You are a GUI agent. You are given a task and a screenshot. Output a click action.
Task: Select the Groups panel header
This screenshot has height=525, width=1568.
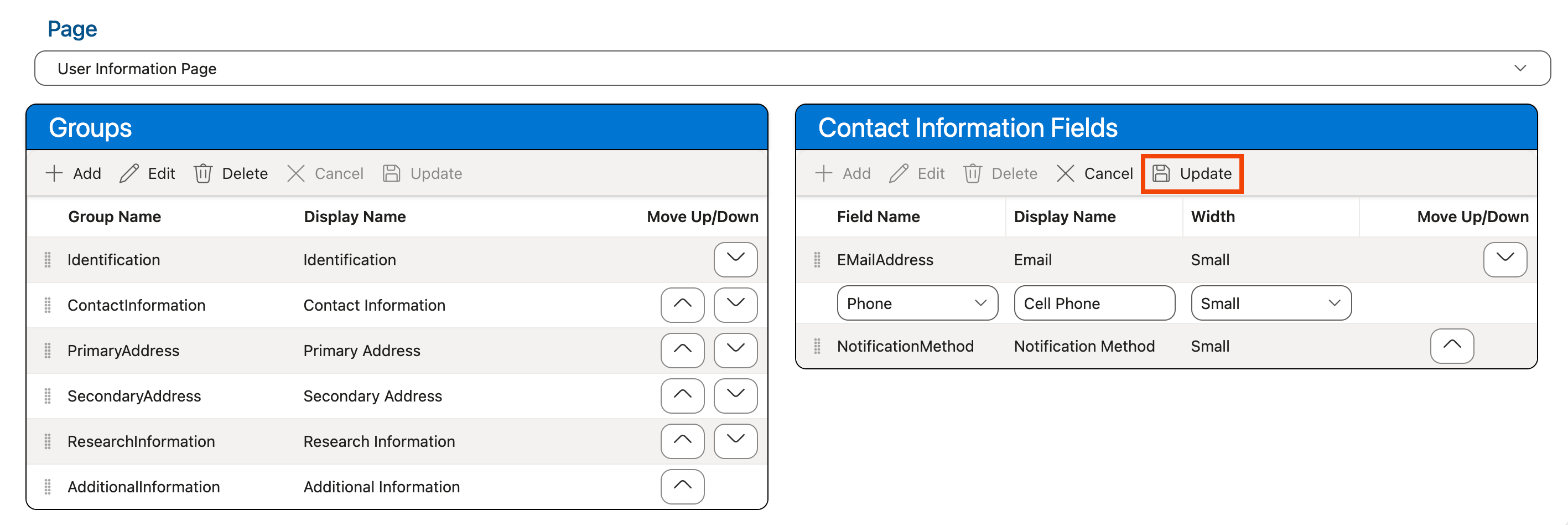tap(90, 127)
